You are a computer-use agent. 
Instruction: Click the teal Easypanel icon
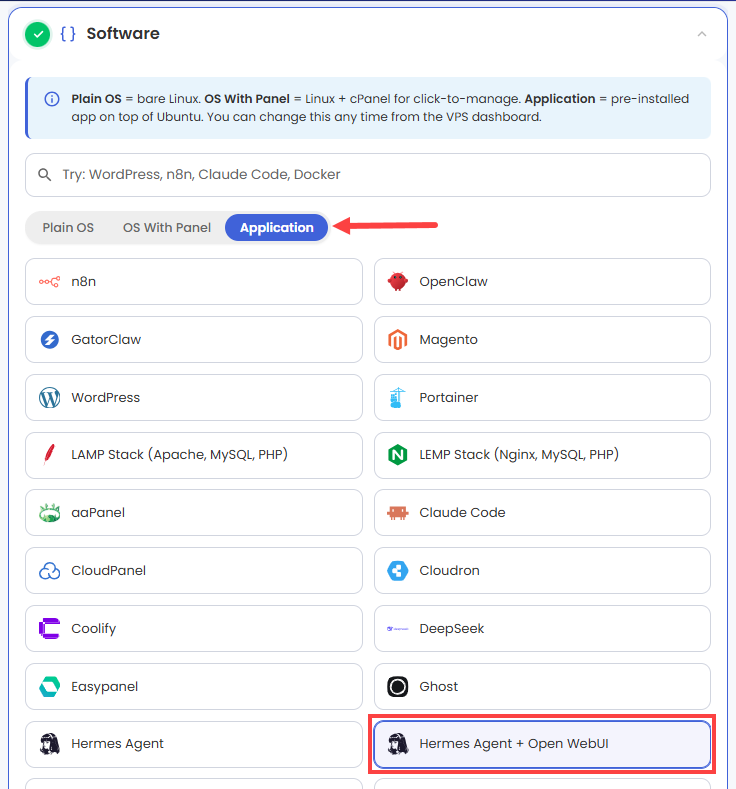click(x=49, y=686)
